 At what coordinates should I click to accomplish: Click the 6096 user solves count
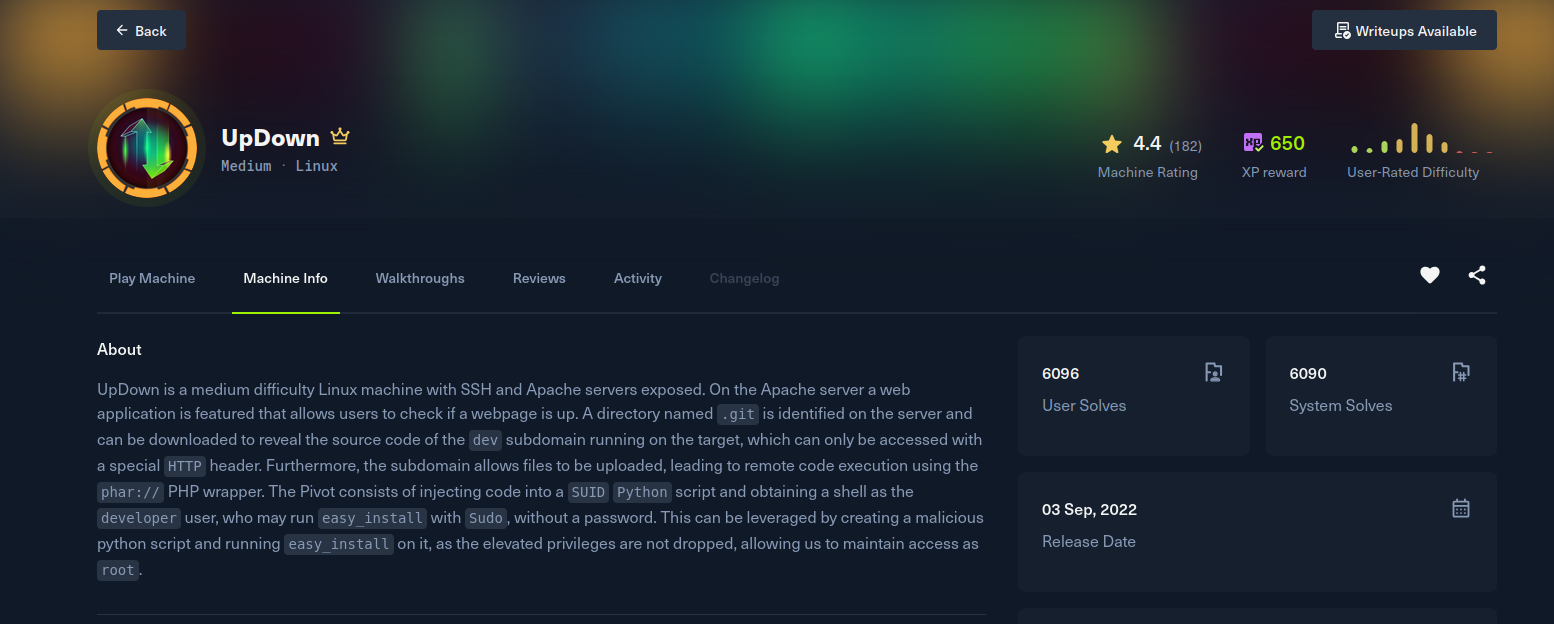tap(1061, 373)
